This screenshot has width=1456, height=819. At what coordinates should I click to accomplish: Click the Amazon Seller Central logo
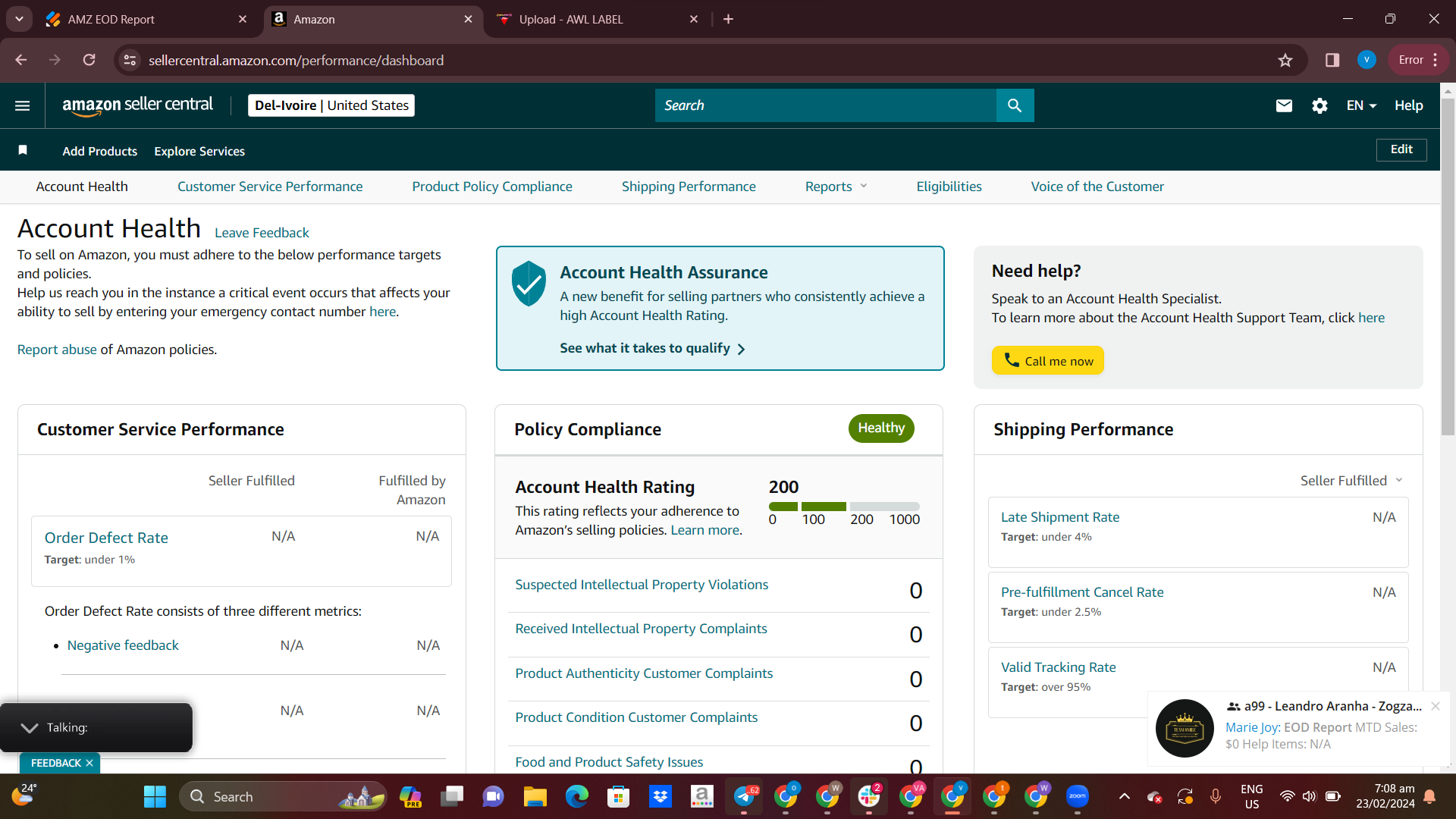point(137,105)
